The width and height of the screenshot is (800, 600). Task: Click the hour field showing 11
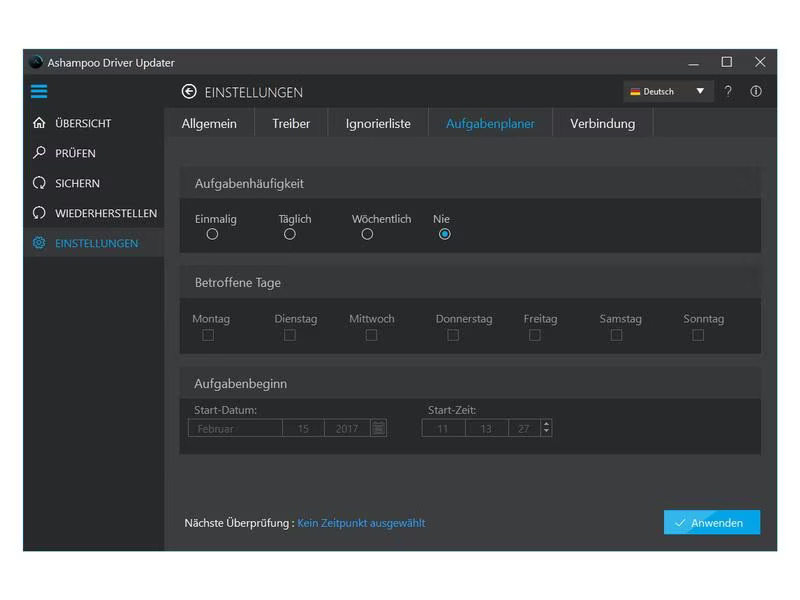pyautogui.click(x=443, y=428)
